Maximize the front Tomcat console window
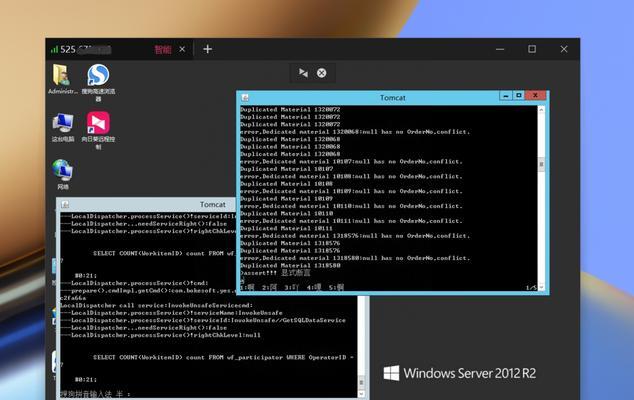Viewport: 634px width, 400px height. click(518, 95)
